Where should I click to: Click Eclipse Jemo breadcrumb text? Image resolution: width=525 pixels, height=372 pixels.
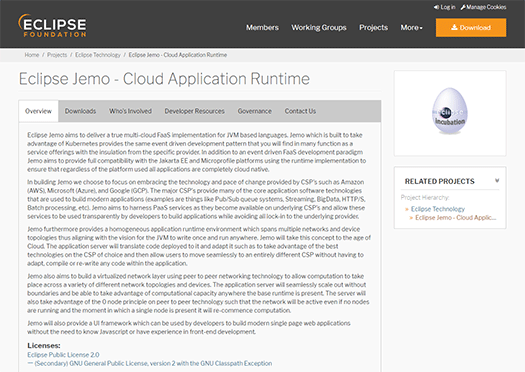pos(178,55)
